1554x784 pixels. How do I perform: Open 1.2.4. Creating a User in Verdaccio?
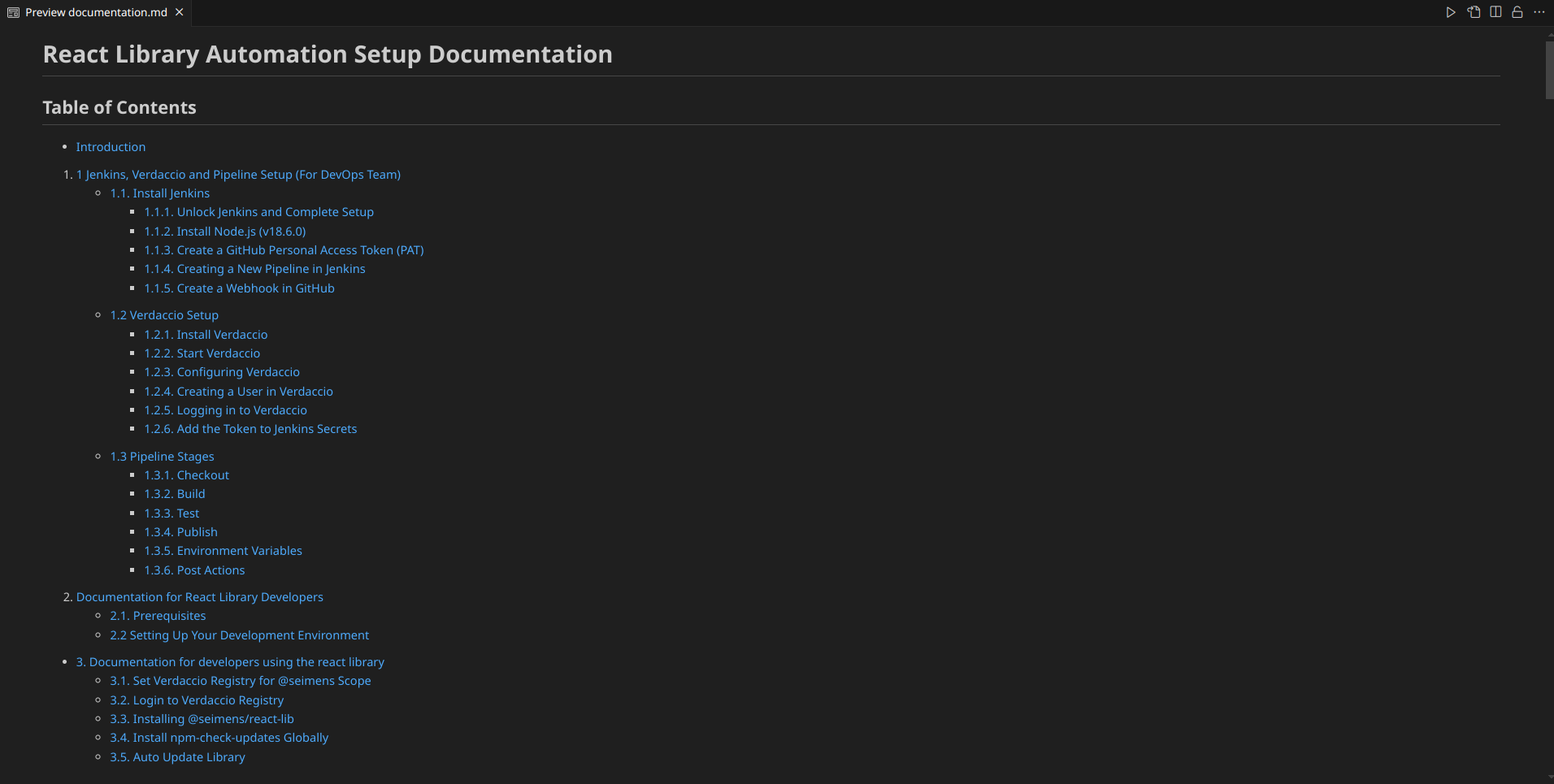239,392
